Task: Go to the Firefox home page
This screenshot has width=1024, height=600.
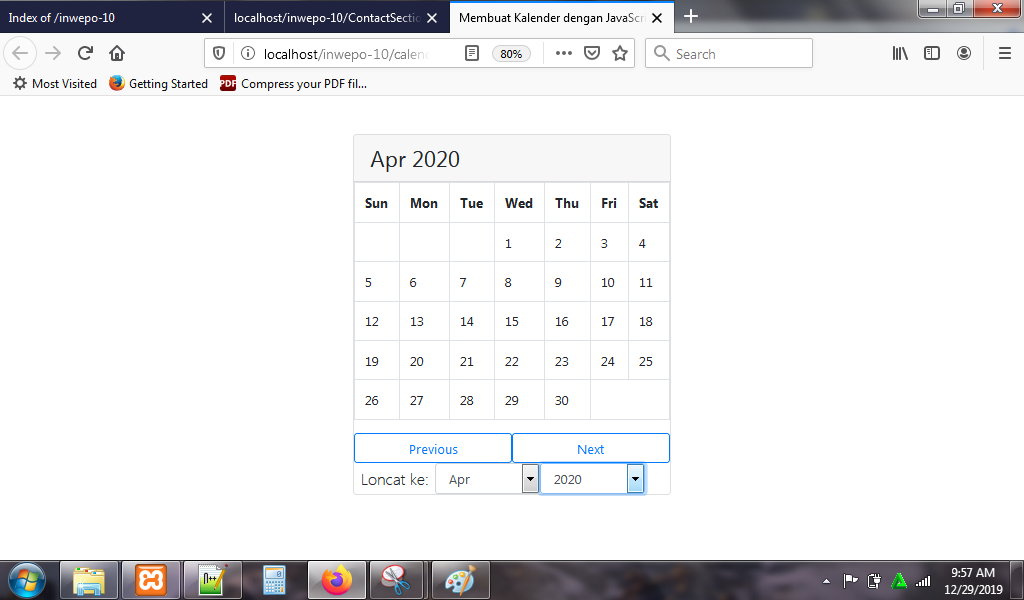Action: (x=117, y=53)
